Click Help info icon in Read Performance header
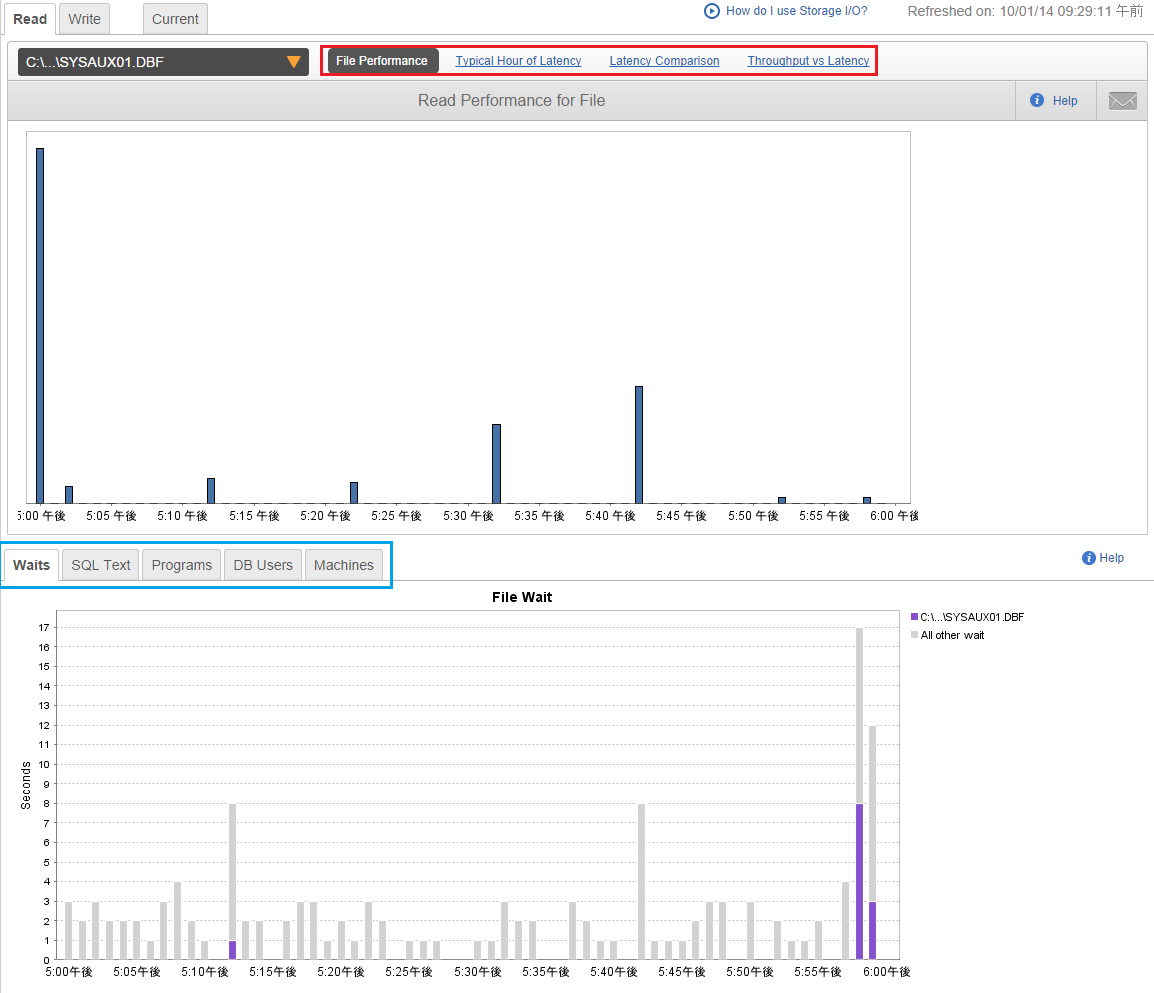Screen dimensions: 1154x993 click(1037, 100)
